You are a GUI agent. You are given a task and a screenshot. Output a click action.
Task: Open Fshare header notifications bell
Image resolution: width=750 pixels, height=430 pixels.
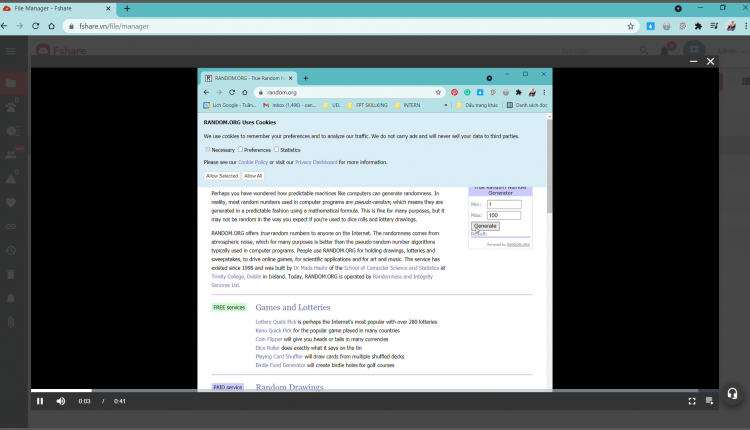click(665, 51)
